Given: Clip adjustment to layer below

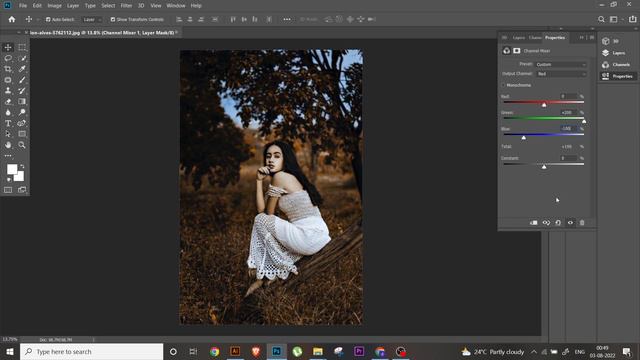Looking at the screenshot, I should pyautogui.click(x=533, y=222).
